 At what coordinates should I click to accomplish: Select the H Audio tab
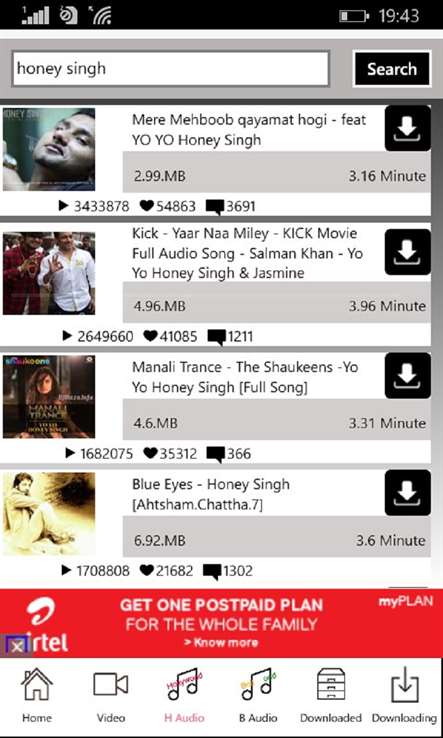184,695
